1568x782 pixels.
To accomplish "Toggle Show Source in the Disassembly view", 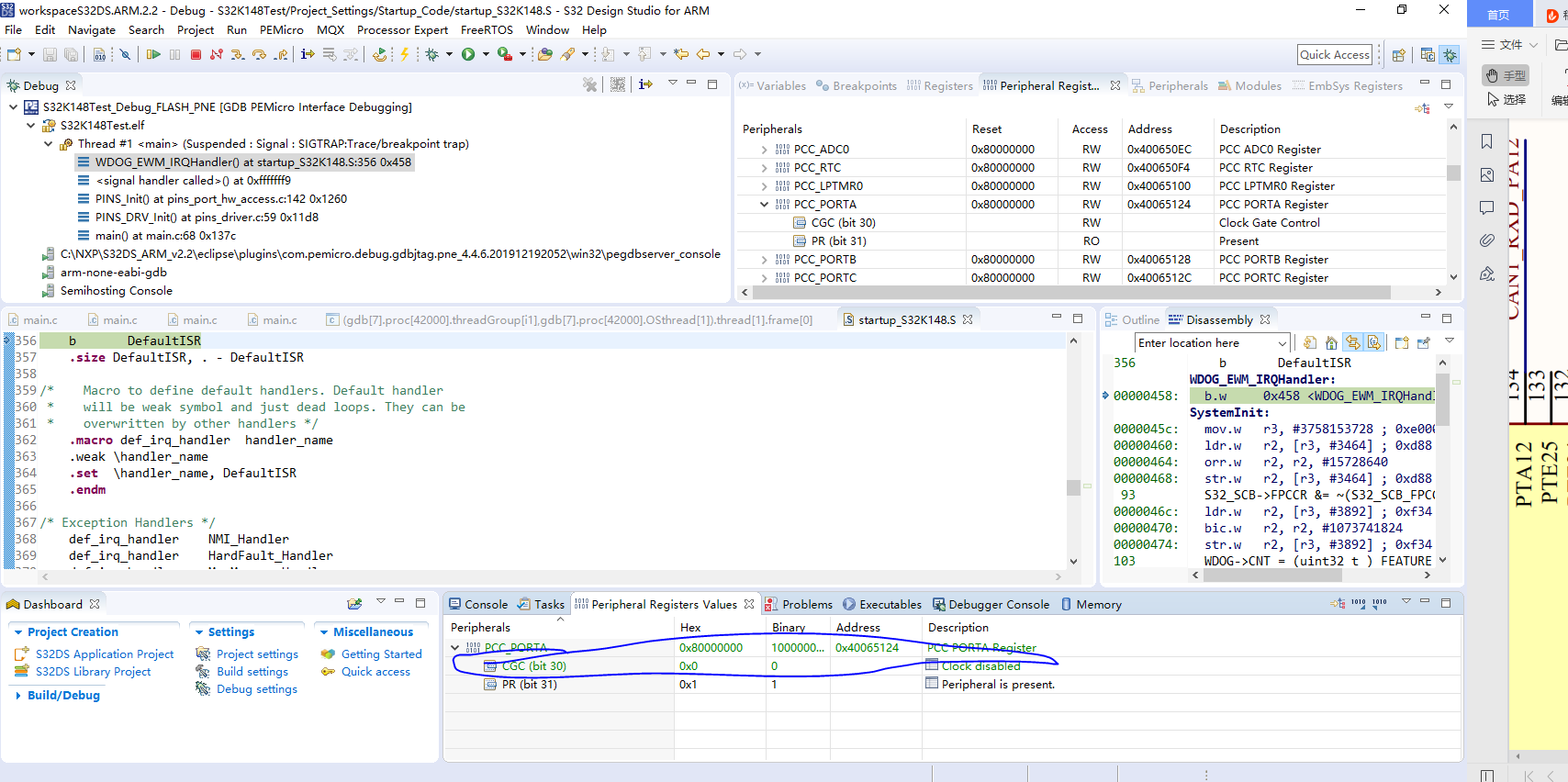I will point(1373,342).
